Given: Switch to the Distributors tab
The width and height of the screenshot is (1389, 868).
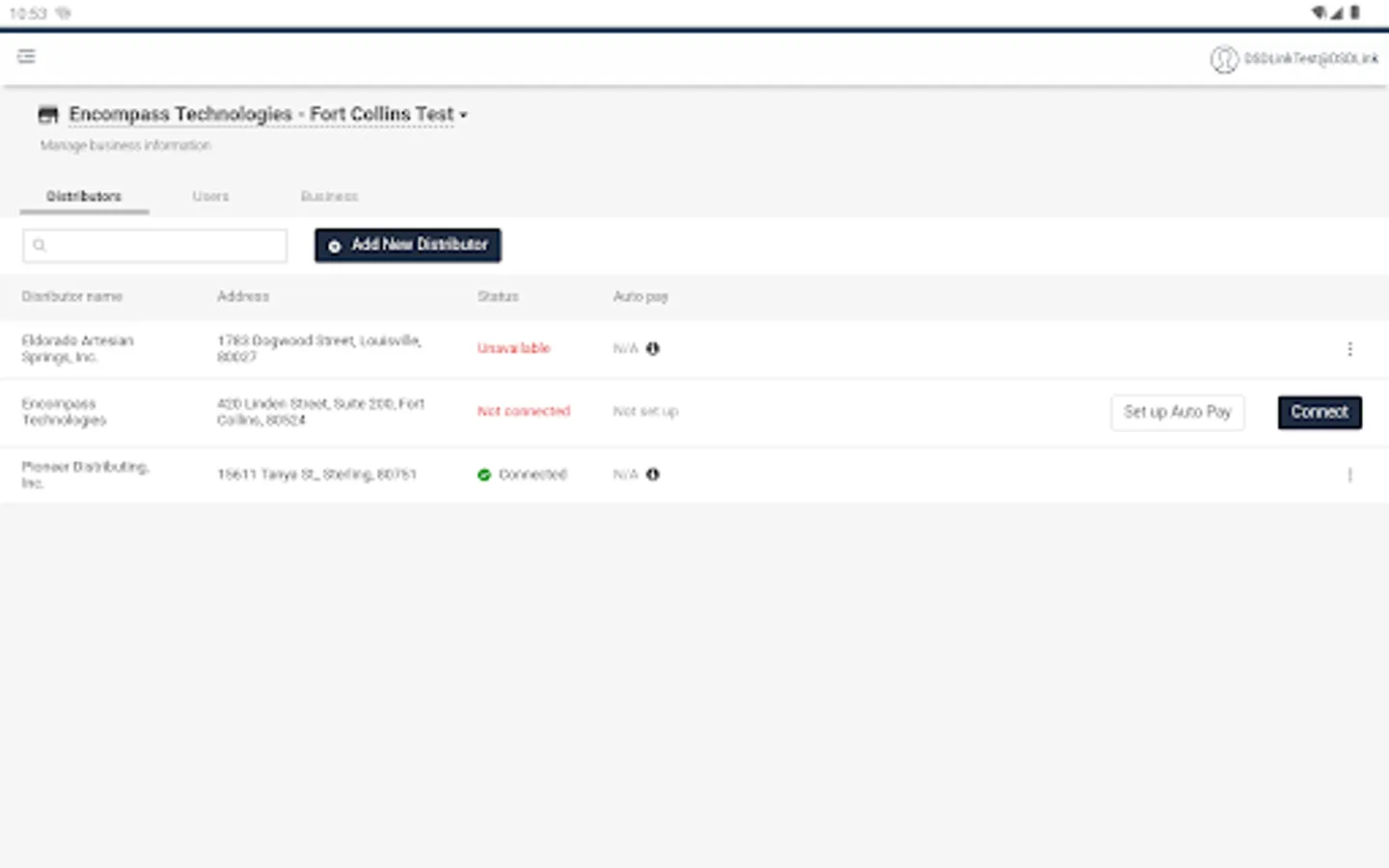Looking at the screenshot, I should [x=84, y=196].
